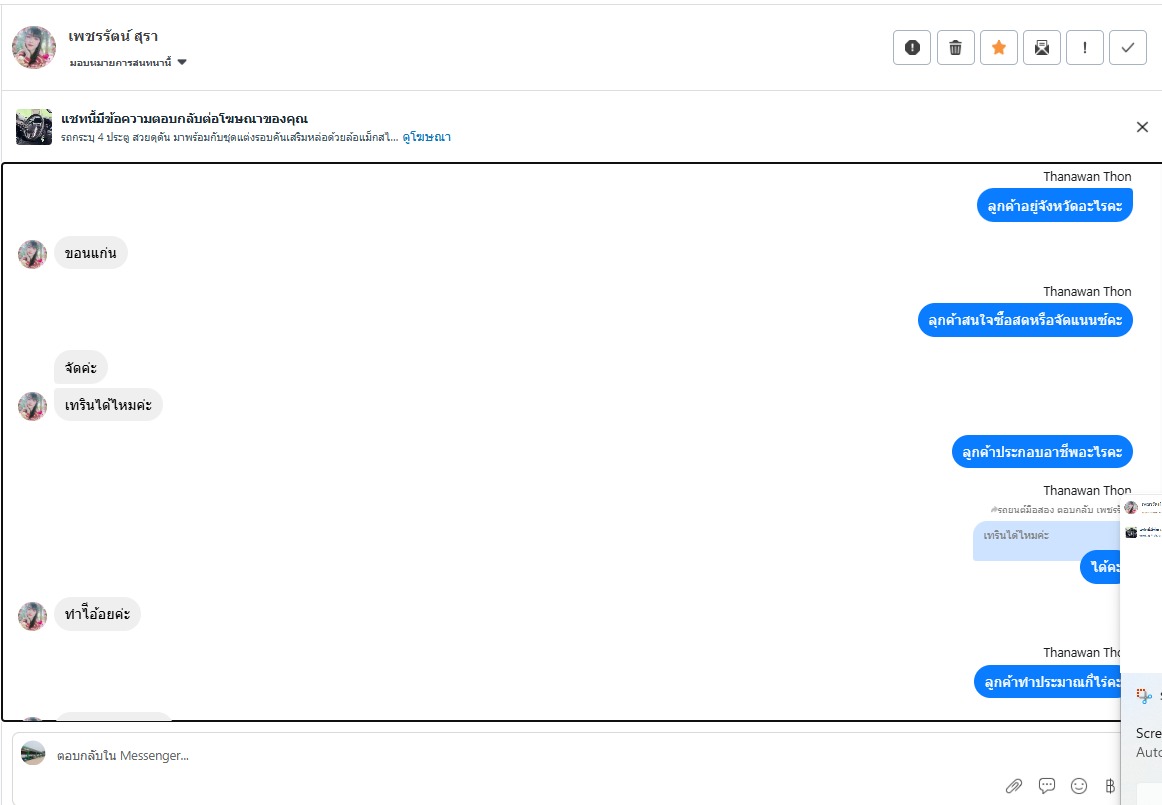The width and height of the screenshot is (1162, 805).
Task: Click customer avatar next to ขอนแก่น
Action: [x=33, y=254]
